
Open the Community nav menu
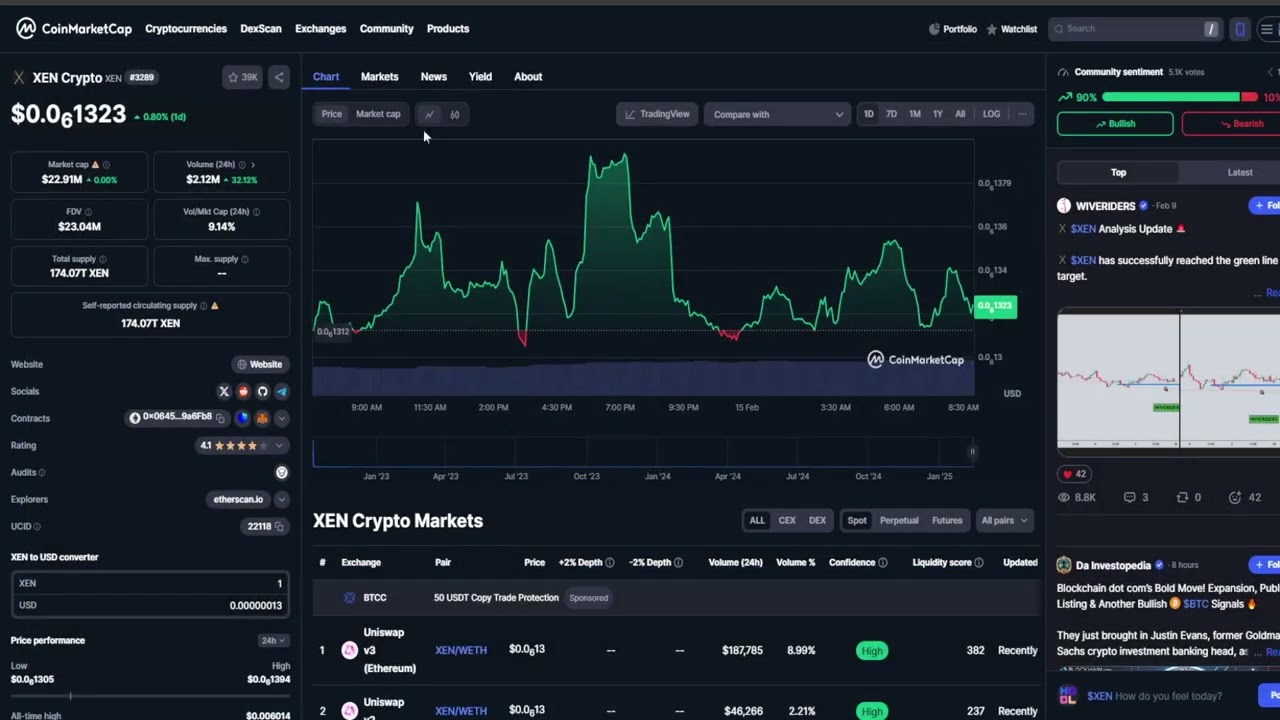click(x=387, y=29)
